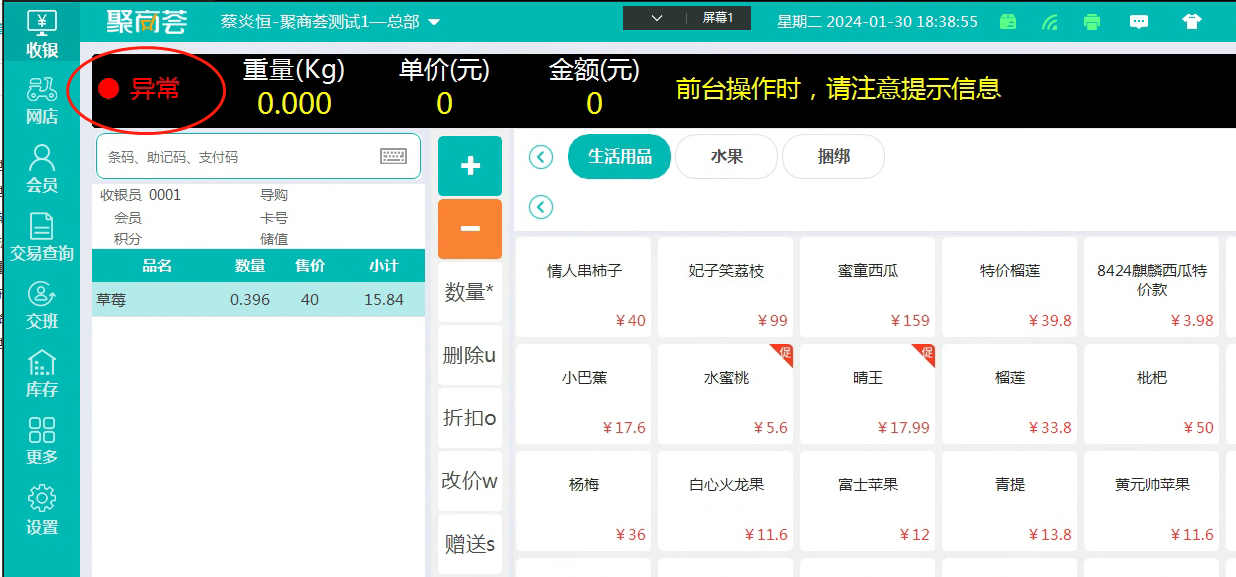The image size is (1236, 577).
Task: Click the date time 2024-01-30 display
Action: pyautogui.click(x=877, y=21)
